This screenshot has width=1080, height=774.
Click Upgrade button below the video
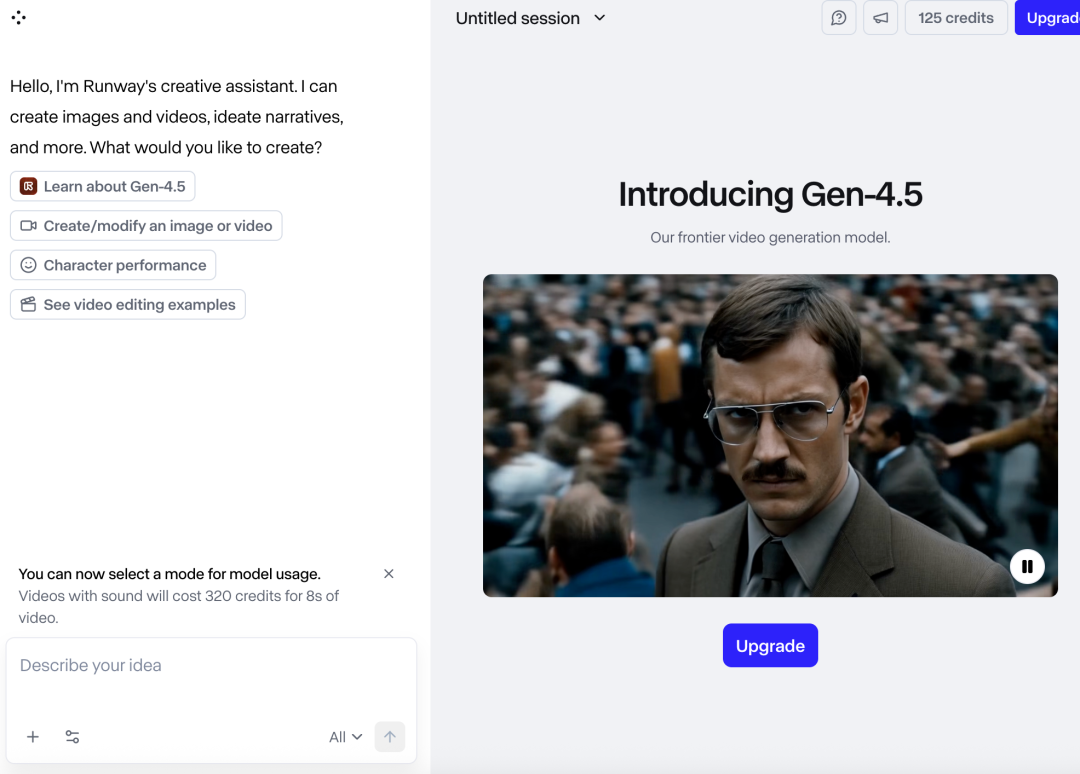pos(770,645)
